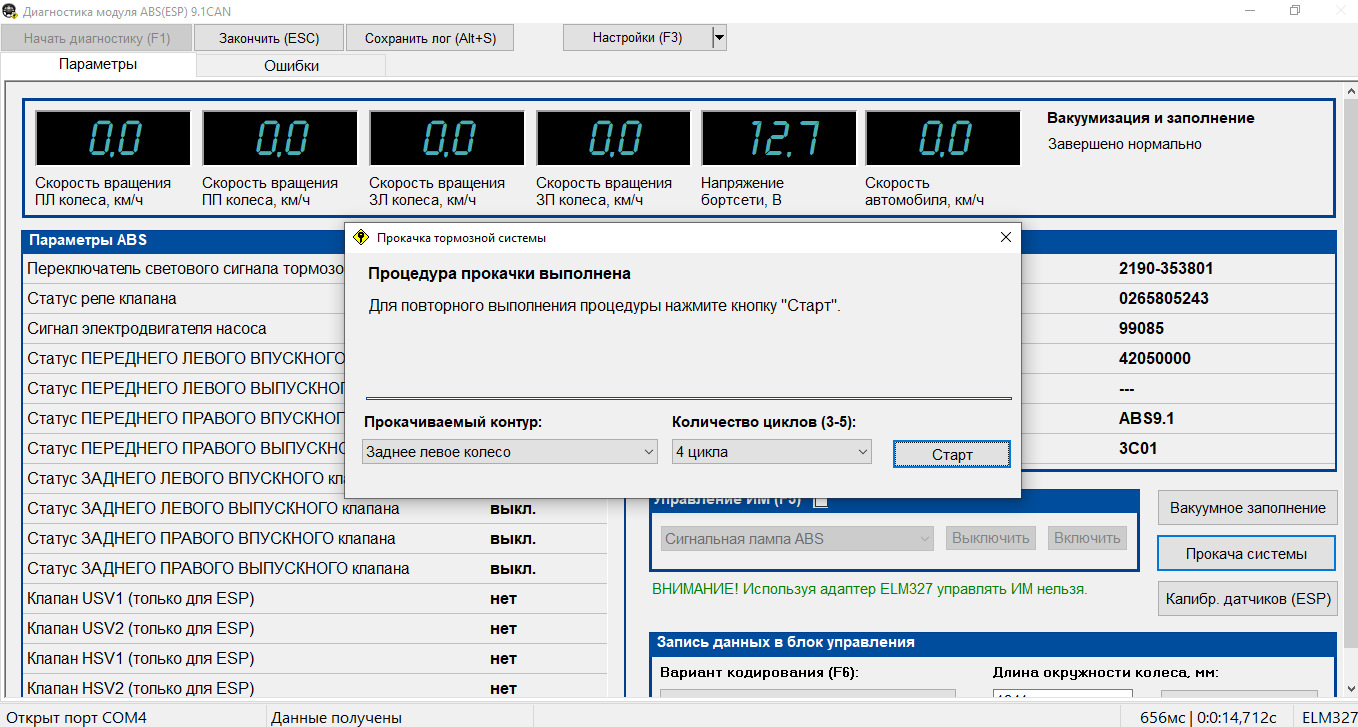Click the value 2190-353801
This screenshot has width=1358, height=727.
click(x=1166, y=268)
